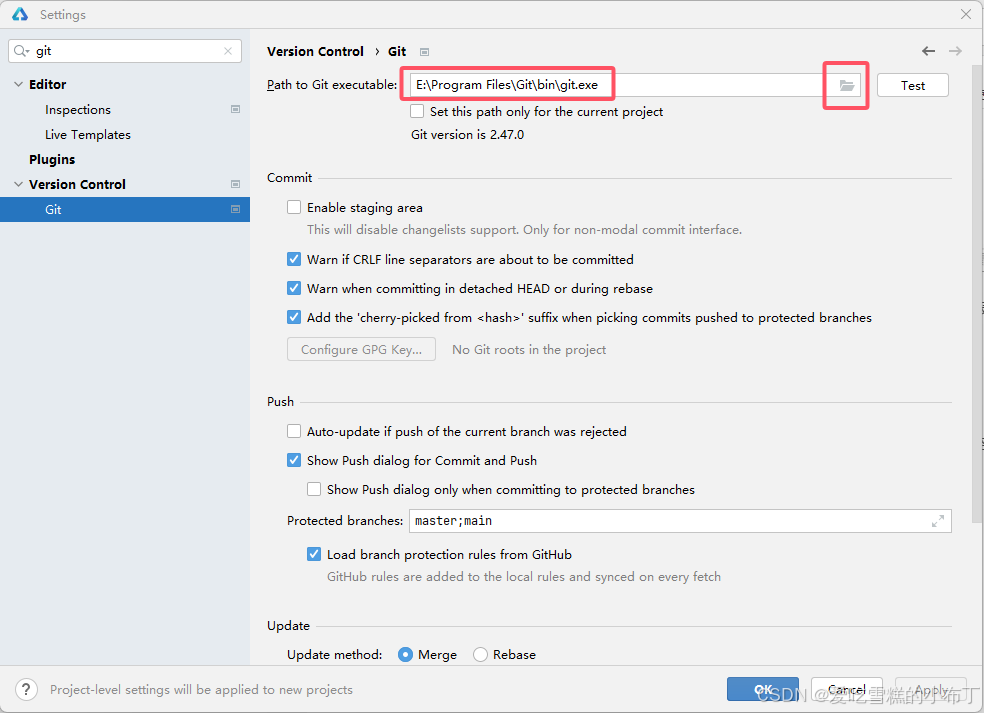Click the Update section header
984x713 pixels.
pyautogui.click(x=289, y=626)
